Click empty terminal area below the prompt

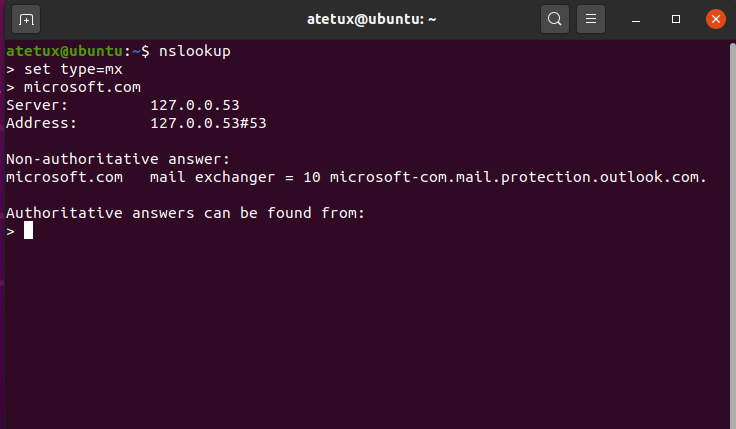(366, 333)
